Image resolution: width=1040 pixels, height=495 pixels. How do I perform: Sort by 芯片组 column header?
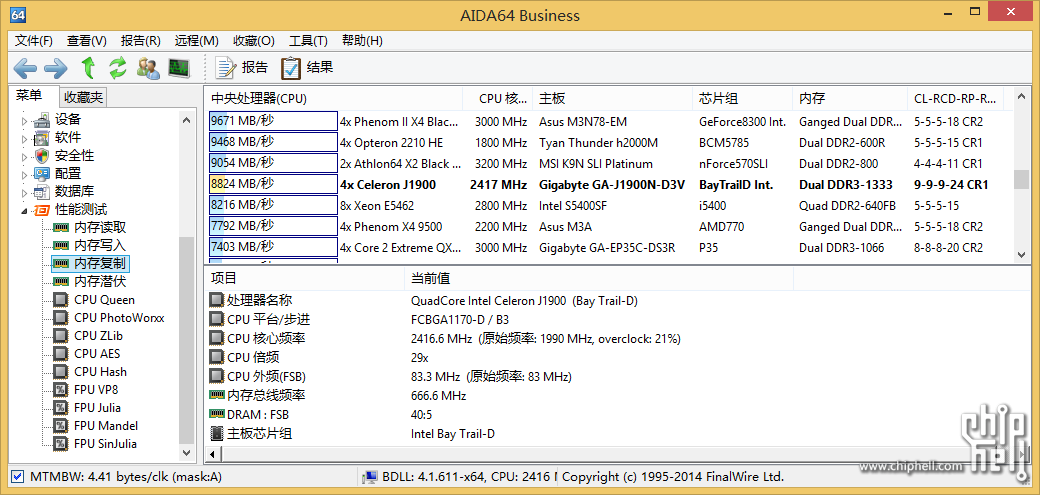click(x=742, y=99)
